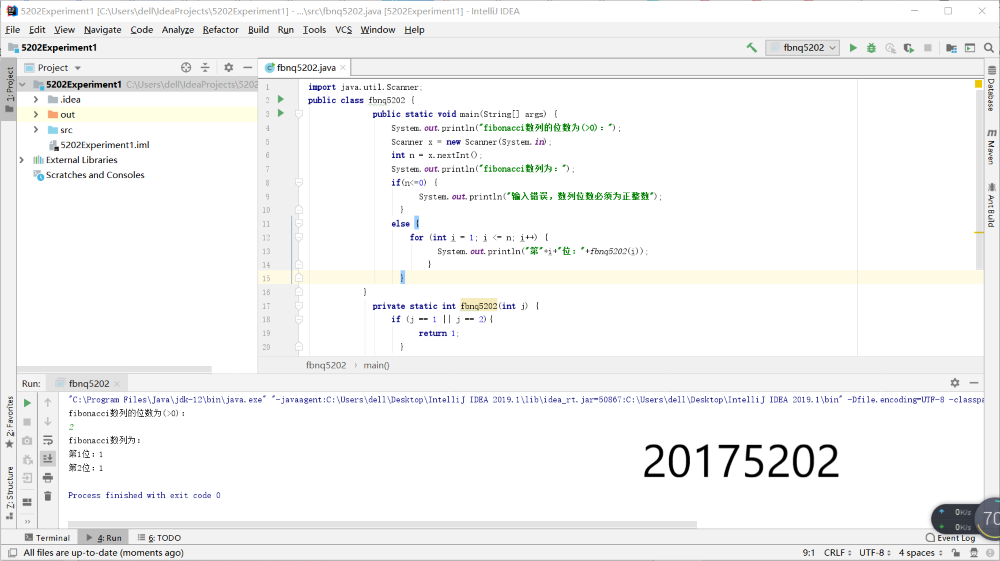Show more Run panel actions chevrons
1000x561 pixels.
[27, 521]
